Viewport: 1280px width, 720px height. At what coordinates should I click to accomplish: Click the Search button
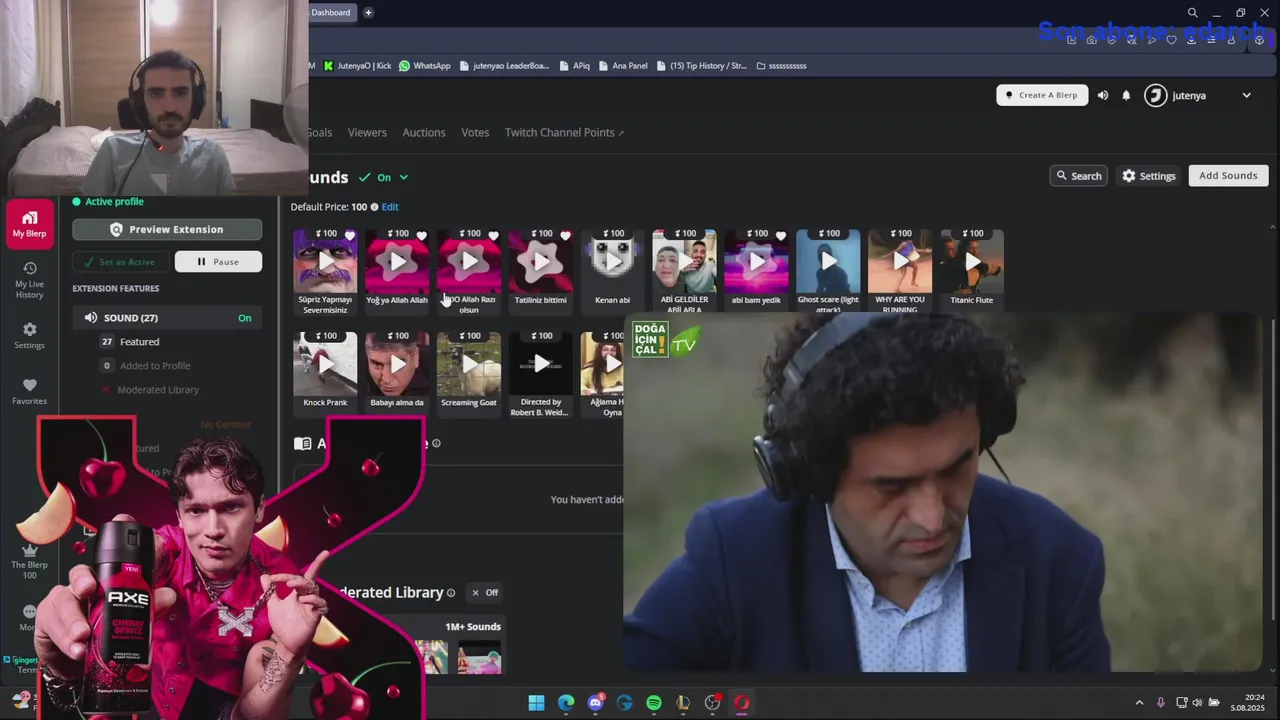(x=1078, y=175)
